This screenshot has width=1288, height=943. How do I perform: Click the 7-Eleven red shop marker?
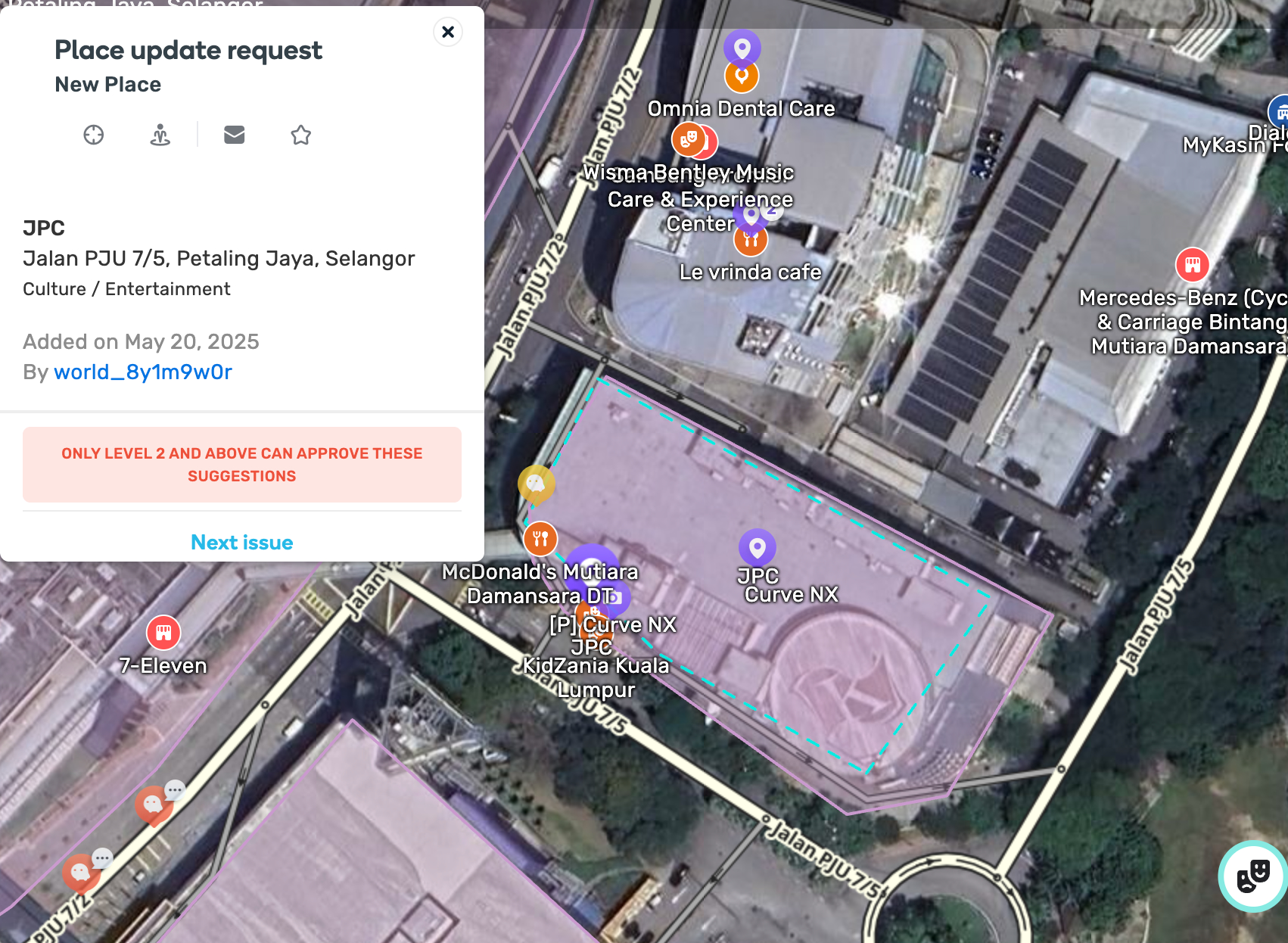point(163,633)
